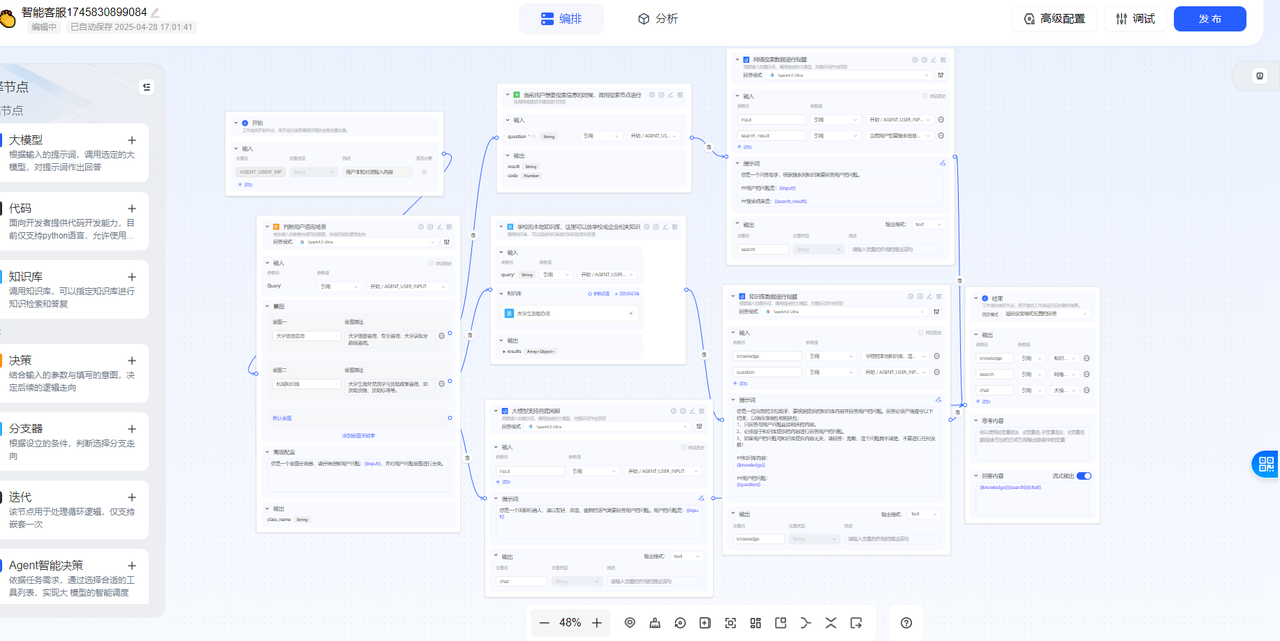Click 添加 under 输入 in the 开始 node
This screenshot has height=641, width=1280.
pos(245,185)
